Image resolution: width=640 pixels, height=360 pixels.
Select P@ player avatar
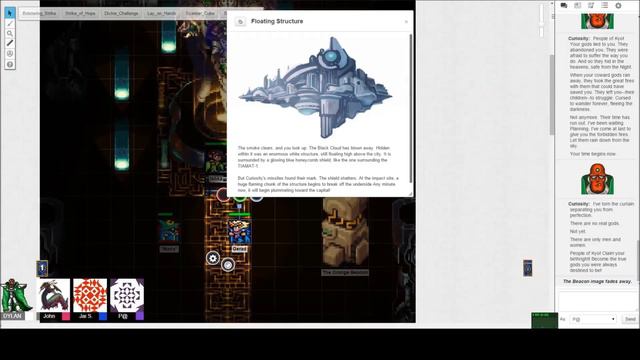point(127,296)
